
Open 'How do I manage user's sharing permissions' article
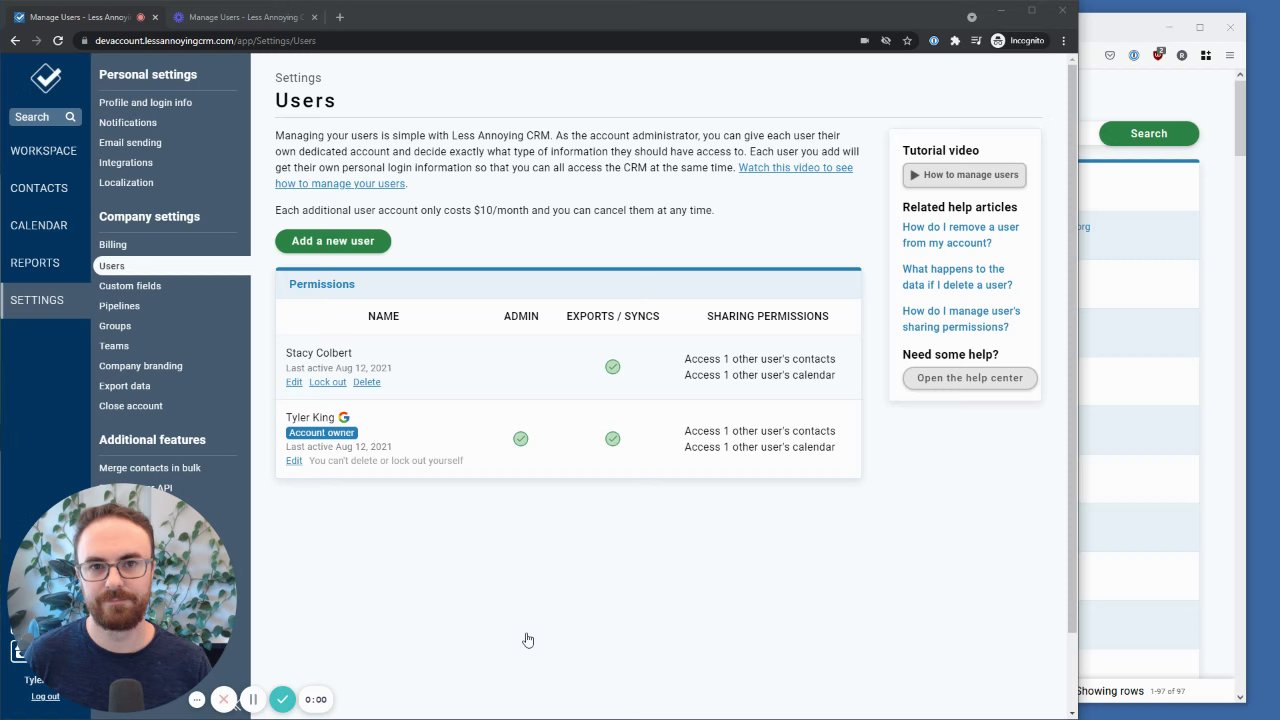[961, 319]
